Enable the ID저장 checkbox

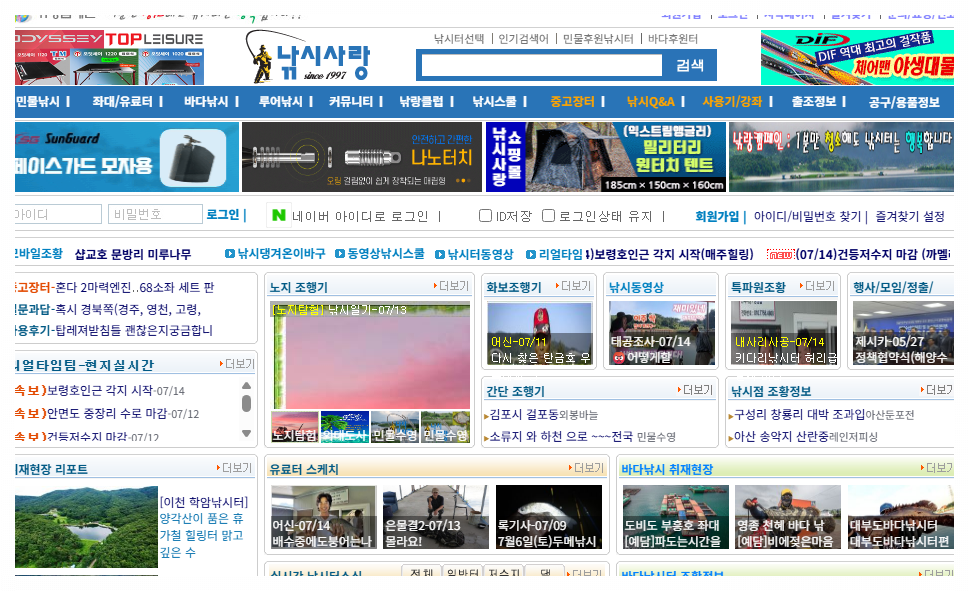pyautogui.click(x=484, y=214)
